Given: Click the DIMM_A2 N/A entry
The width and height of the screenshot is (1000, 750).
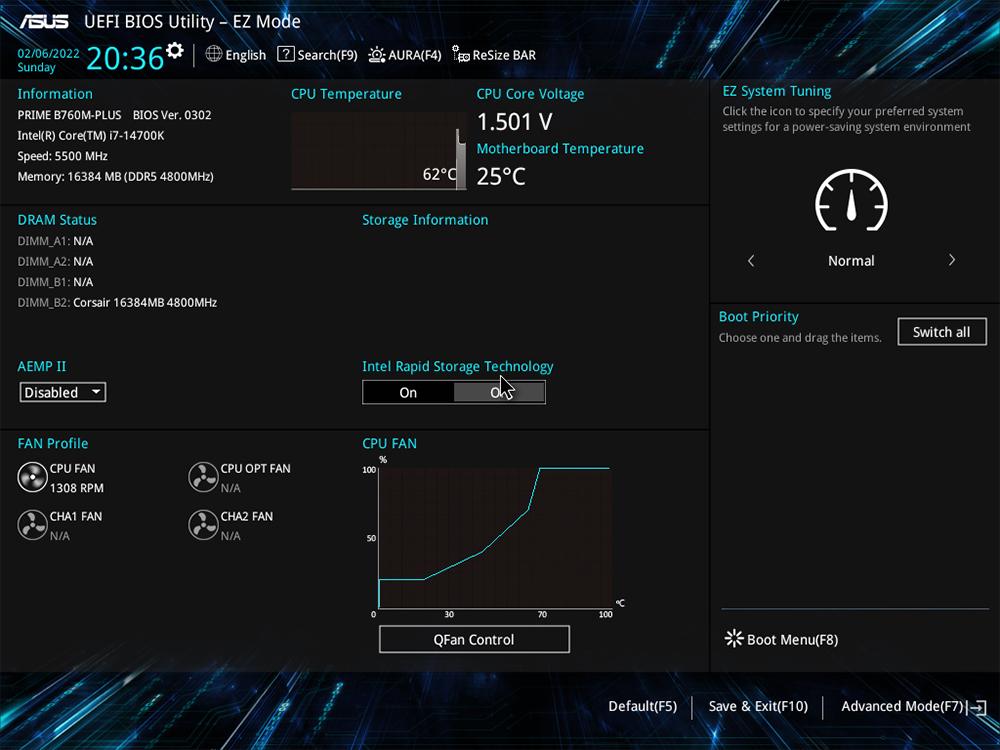Looking at the screenshot, I should pos(55,261).
